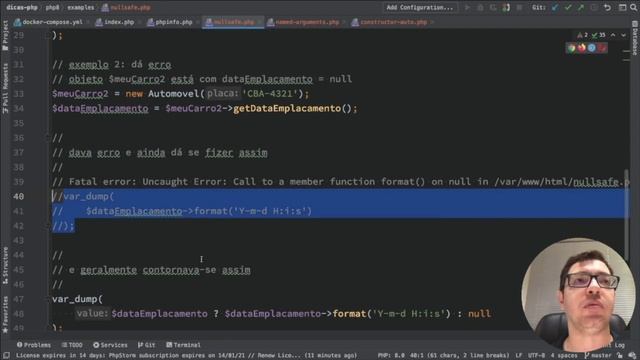The image size is (640, 360).
Task: Go to previous highlighted problem up arrow
Action: pos(613,35)
